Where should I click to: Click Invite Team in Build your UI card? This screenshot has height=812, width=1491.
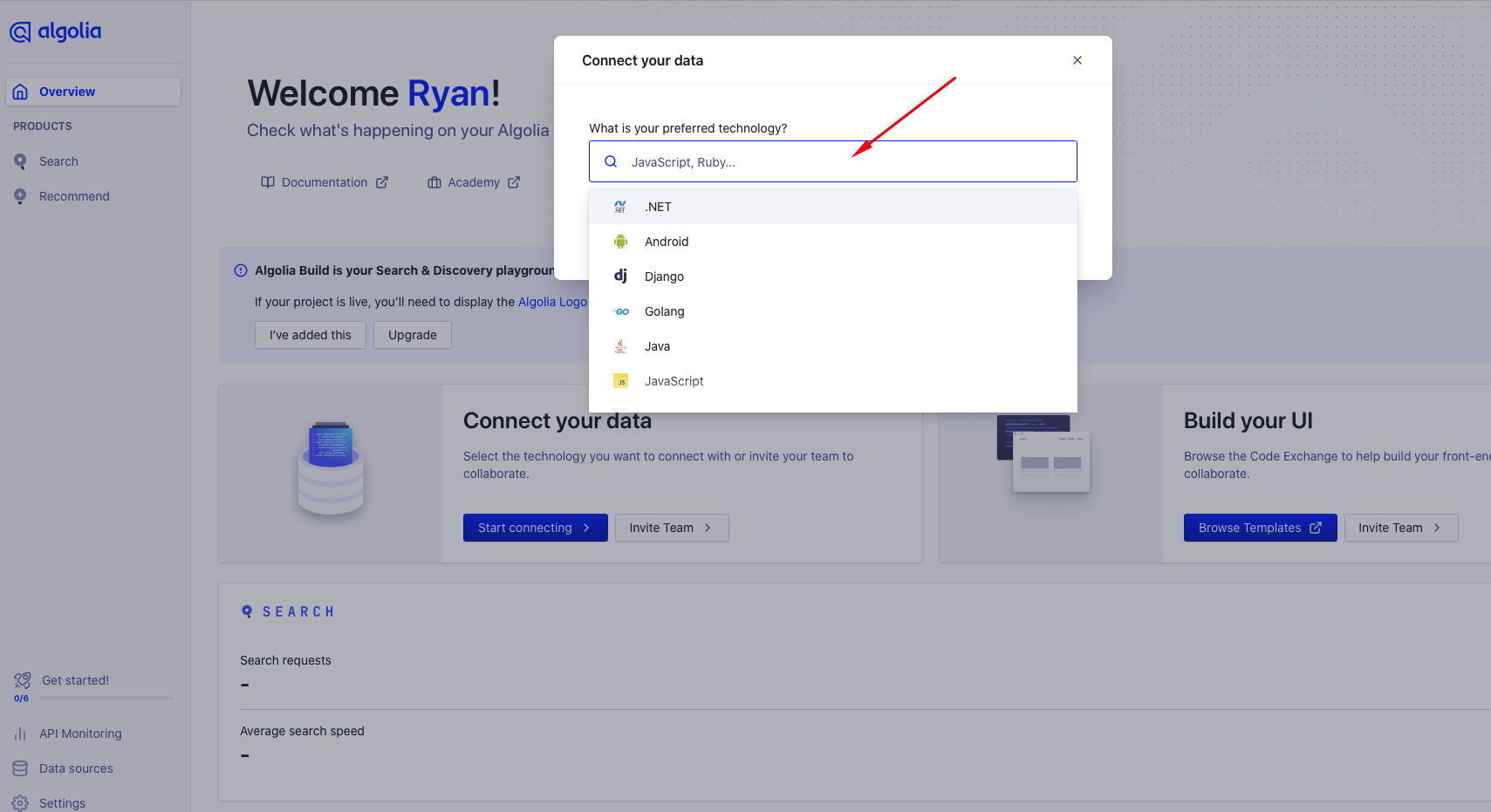tap(1401, 528)
